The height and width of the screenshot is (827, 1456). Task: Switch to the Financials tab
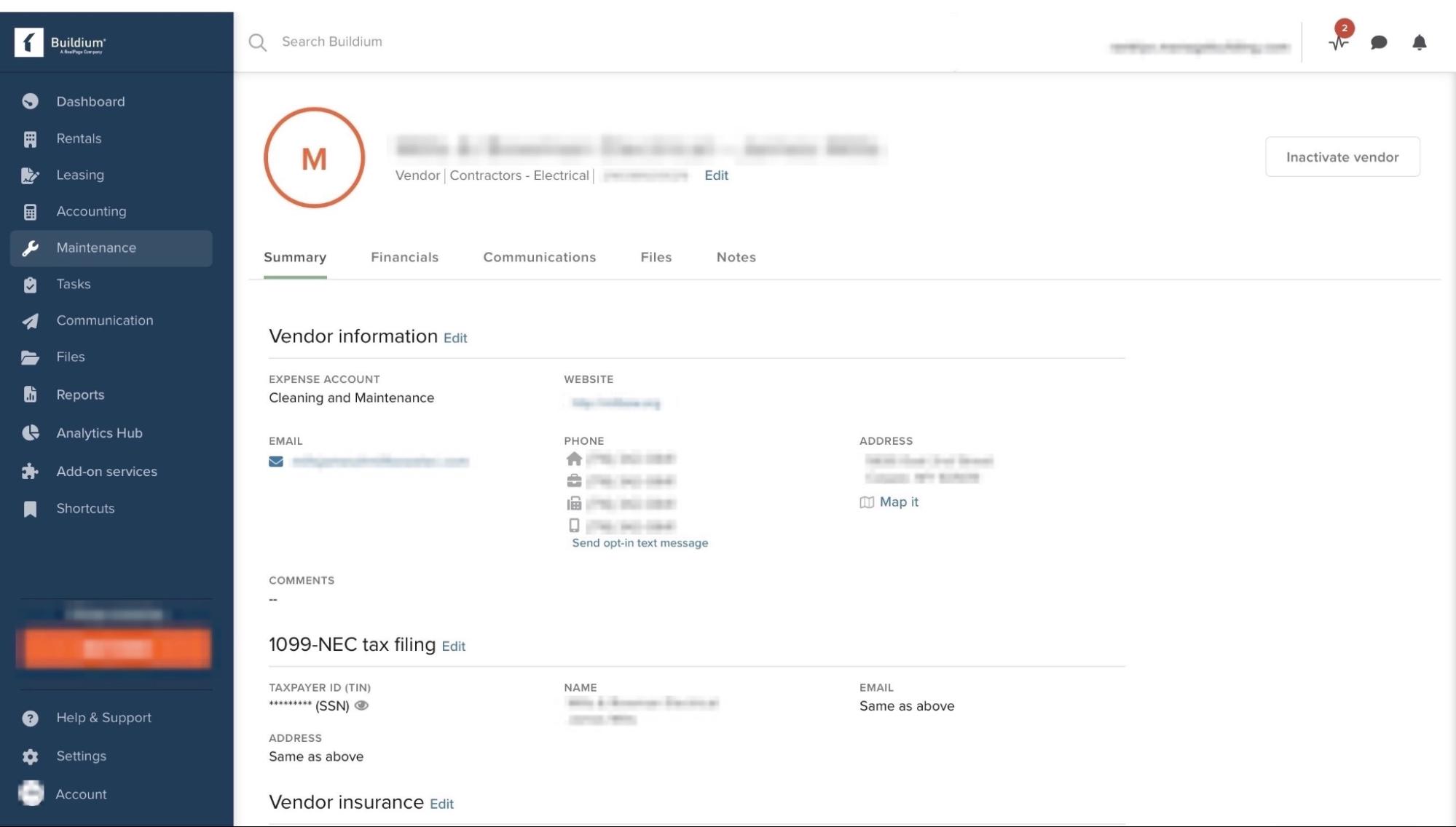pyautogui.click(x=405, y=257)
